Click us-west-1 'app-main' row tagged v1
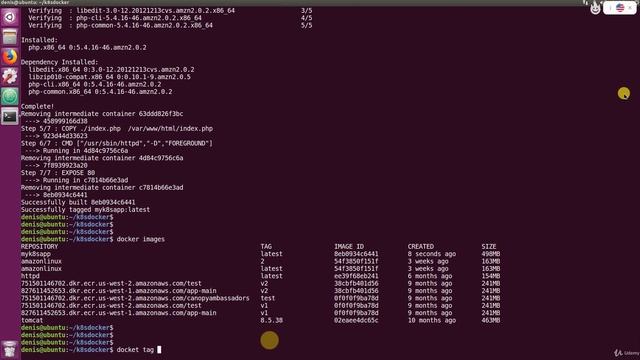The width and height of the screenshot is (640, 360). click(119, 313)
